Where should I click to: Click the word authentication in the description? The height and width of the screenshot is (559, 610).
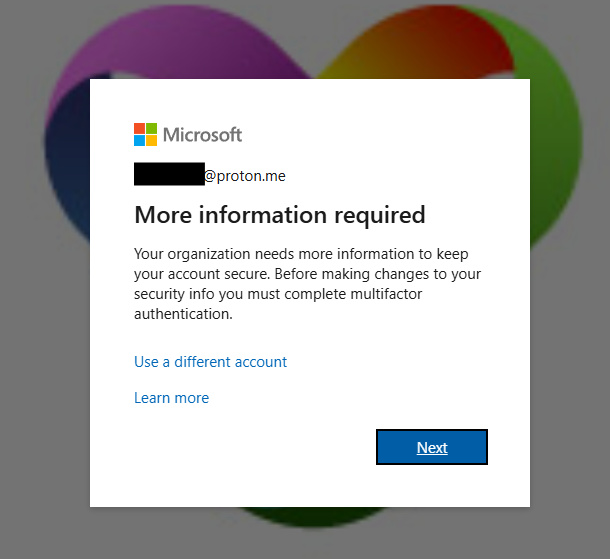183,314
